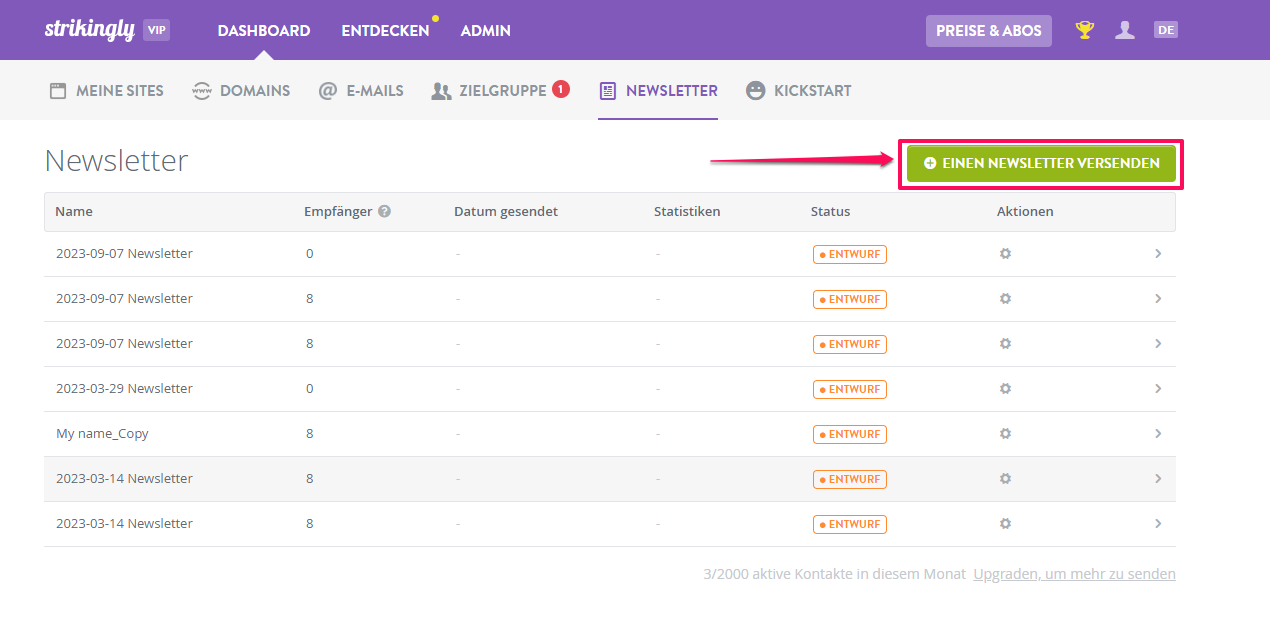
Task: Follow the Upgraden, um mehr zu senden link
Action: point(1074,574)
